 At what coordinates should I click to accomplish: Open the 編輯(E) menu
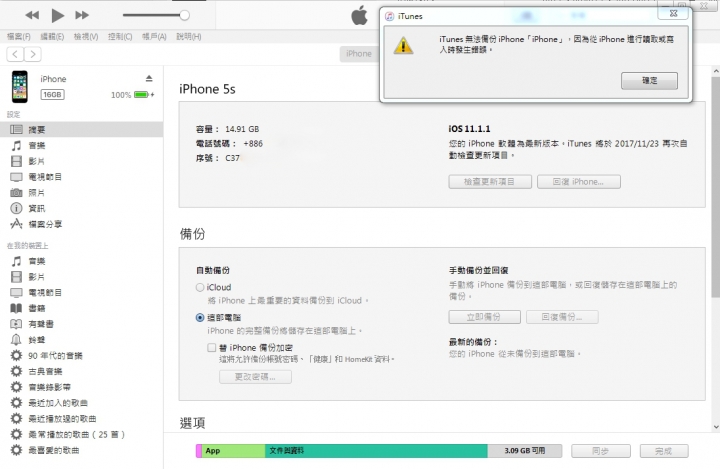point(52,36)
